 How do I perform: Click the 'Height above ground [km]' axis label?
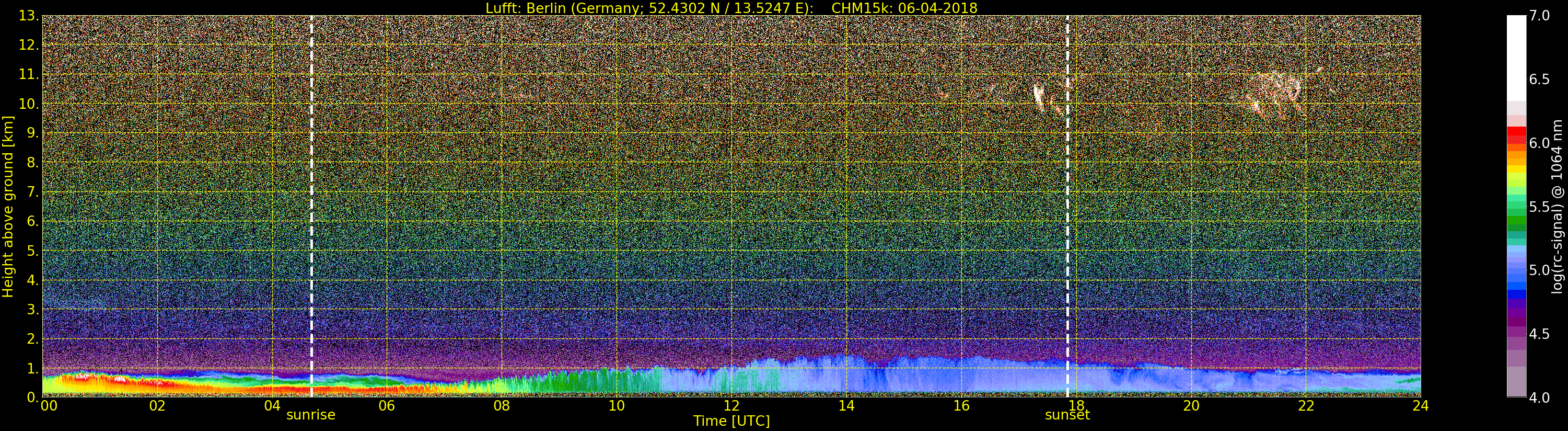point(8,206)
